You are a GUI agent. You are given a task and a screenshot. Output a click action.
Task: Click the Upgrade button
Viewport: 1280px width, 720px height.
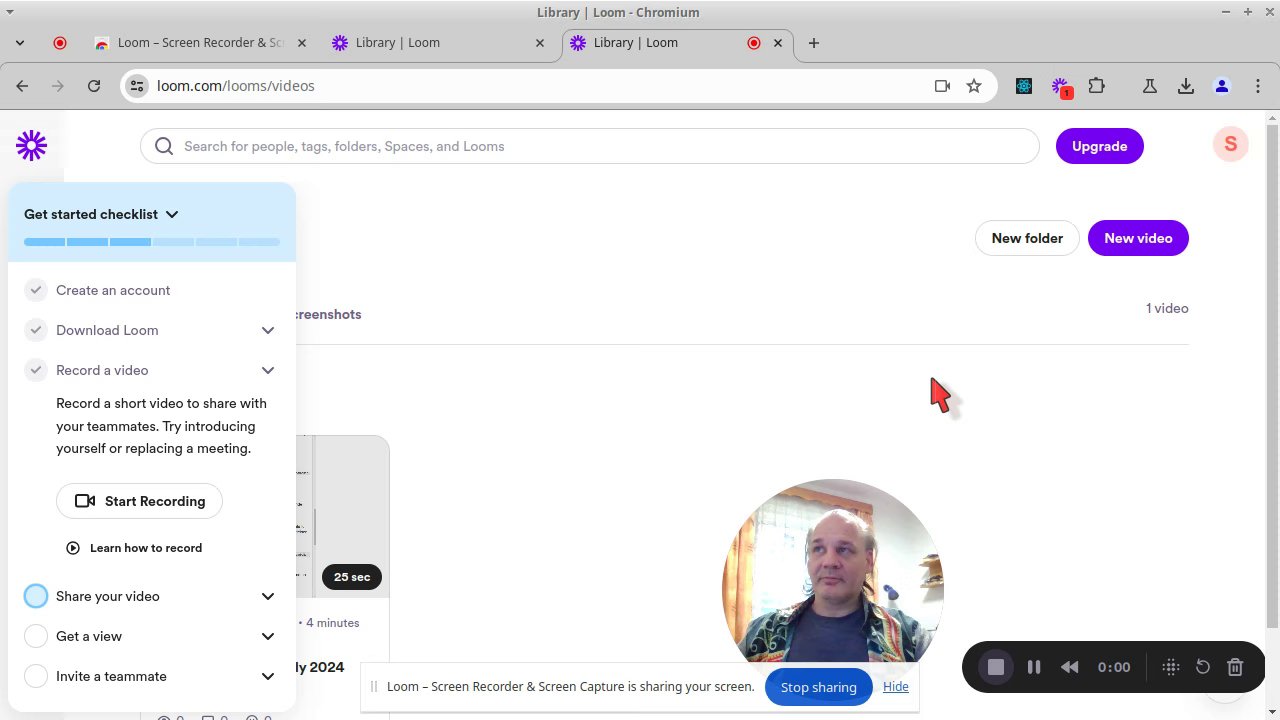tap(1099, 146)
